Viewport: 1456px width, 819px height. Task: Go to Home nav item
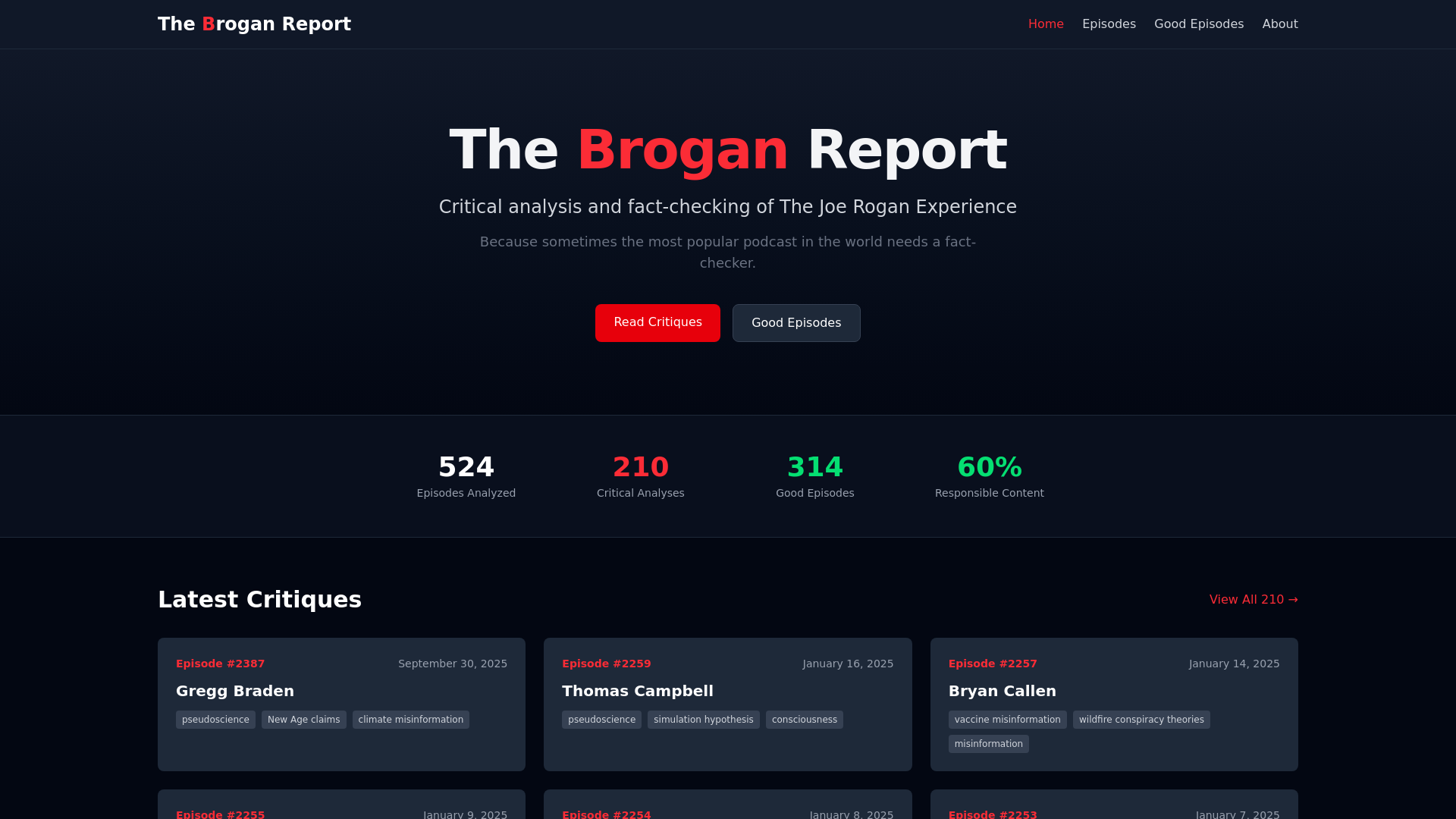[1046, 24]
